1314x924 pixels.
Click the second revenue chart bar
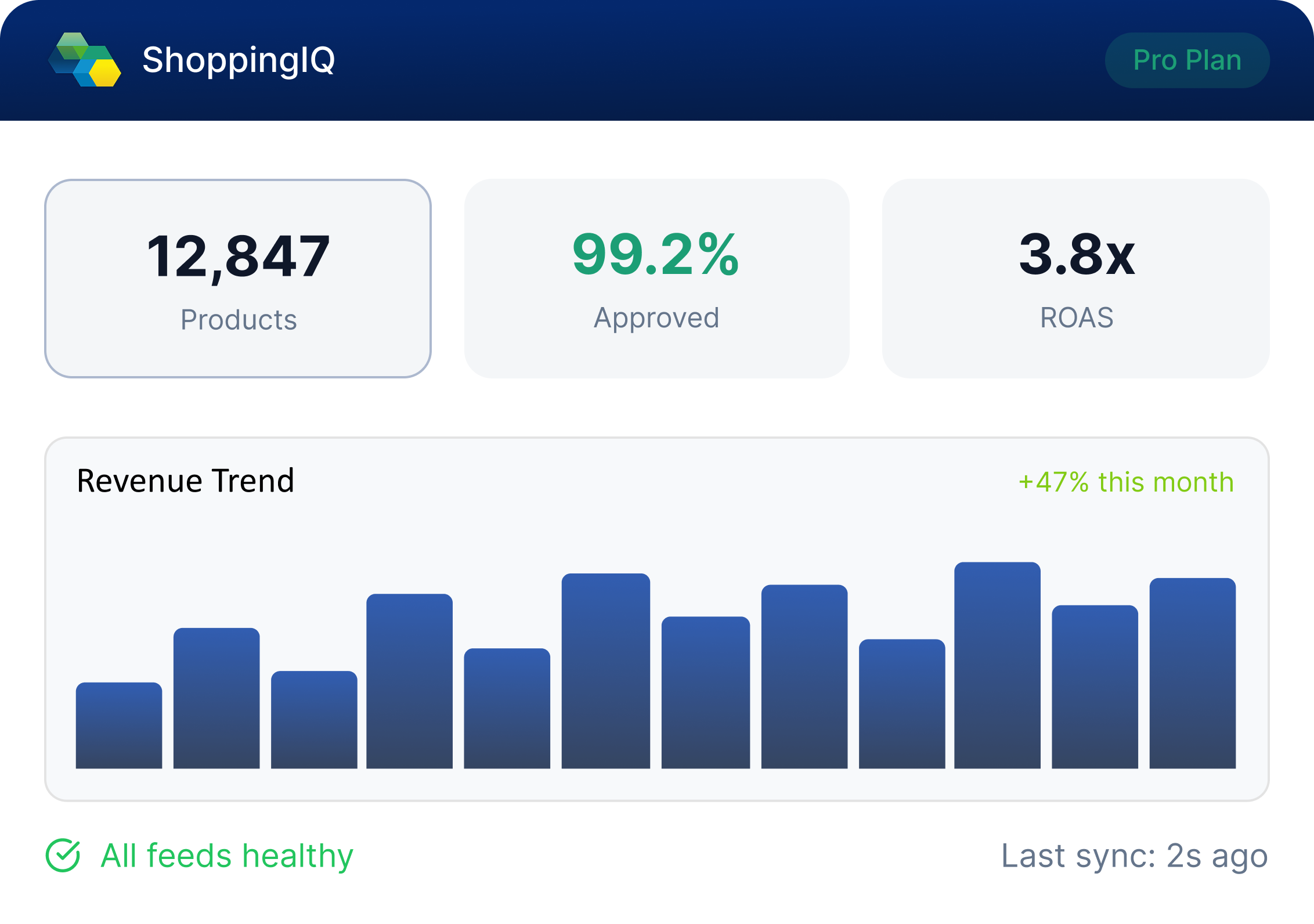click(216, 698)
